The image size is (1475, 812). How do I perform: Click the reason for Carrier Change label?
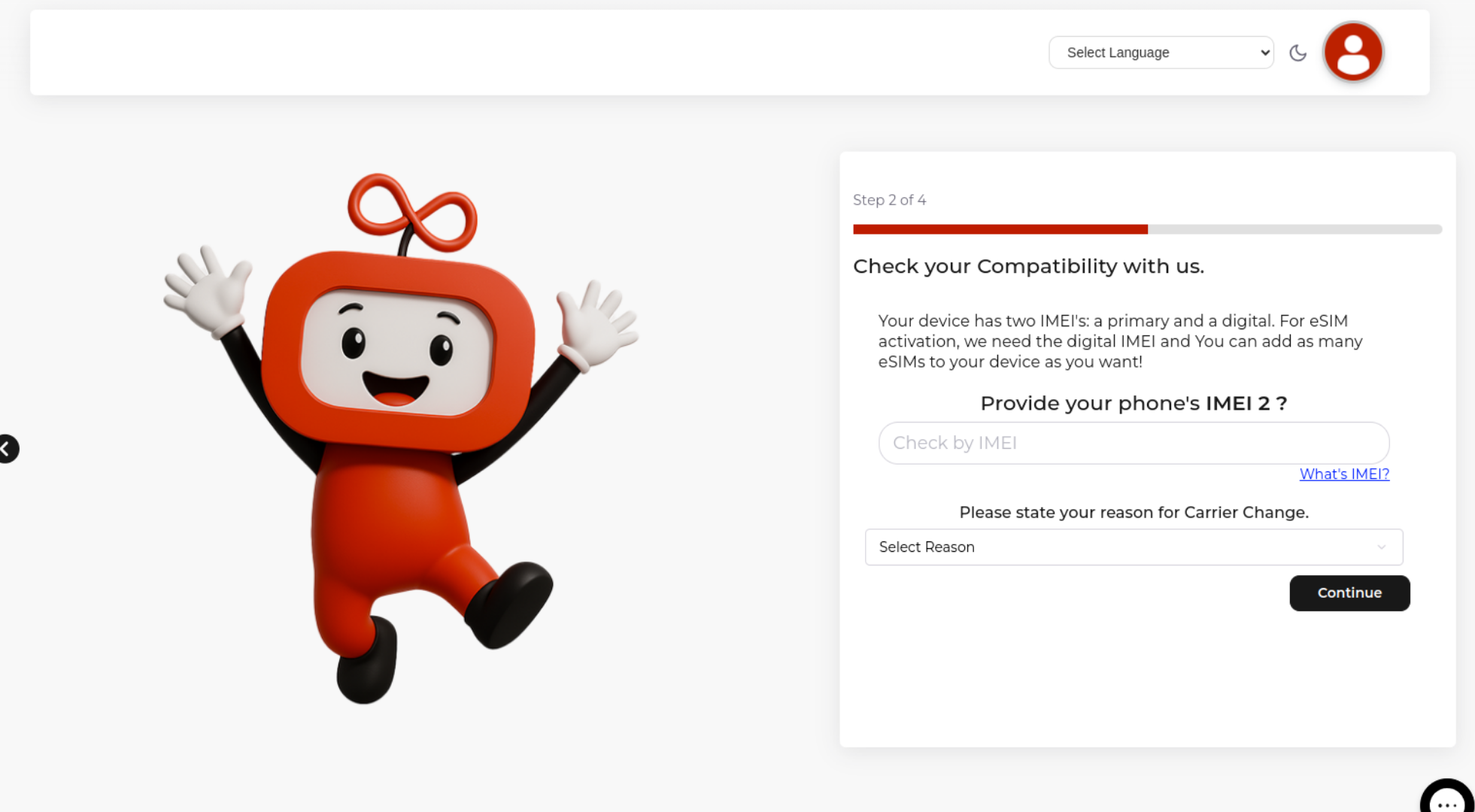click(x=1133, y=513)
